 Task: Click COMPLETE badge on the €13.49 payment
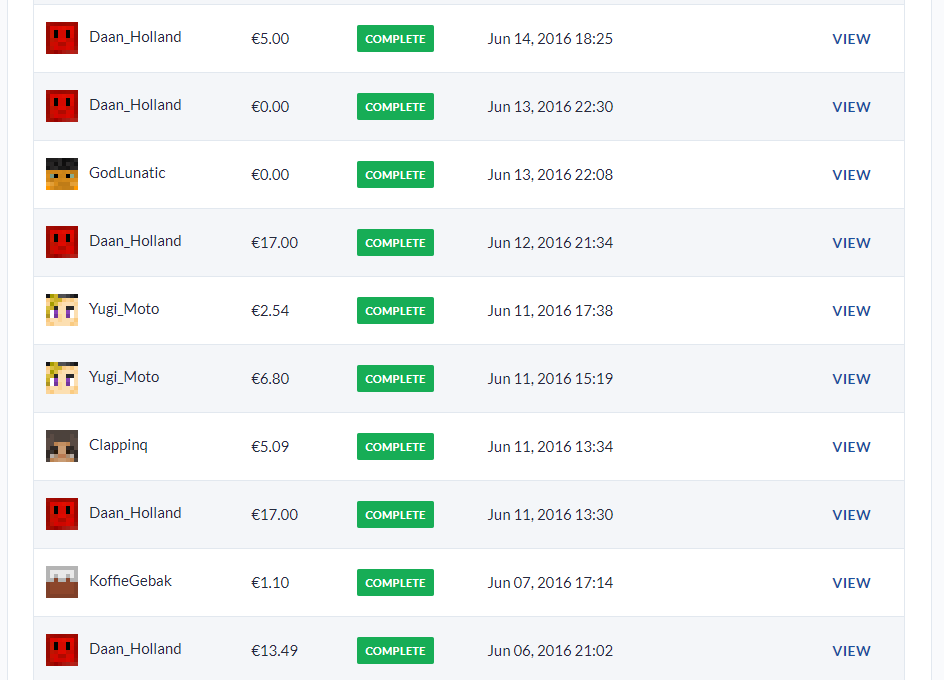(x=395, y=651)
